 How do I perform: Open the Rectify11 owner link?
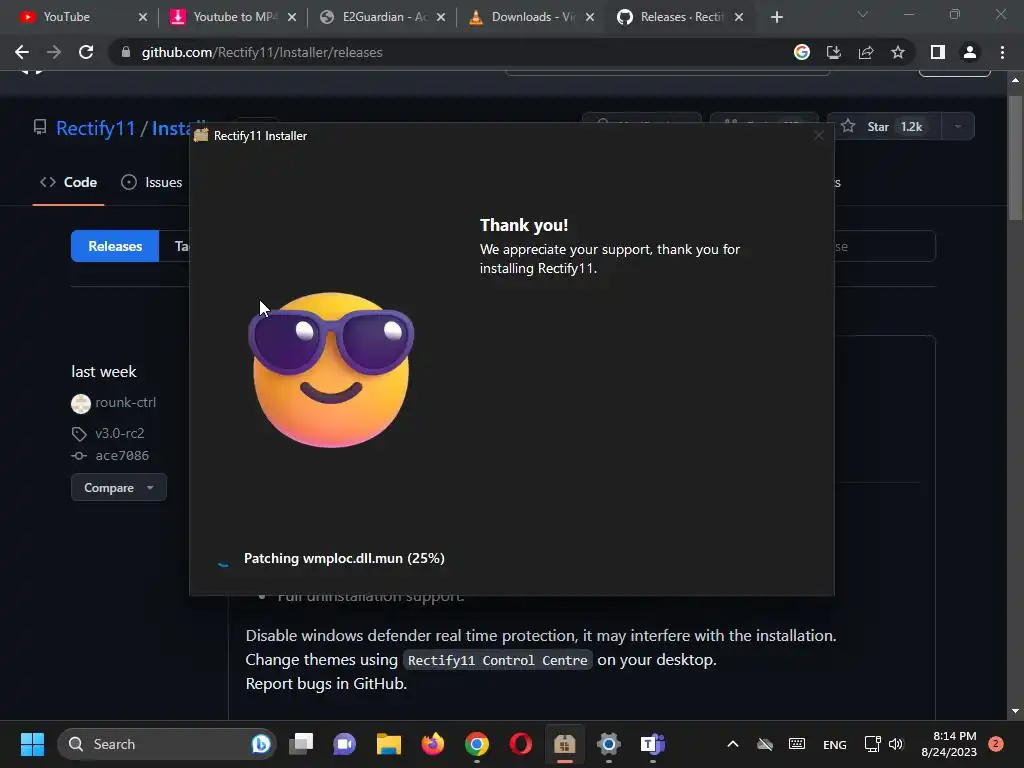coord(95,128)
